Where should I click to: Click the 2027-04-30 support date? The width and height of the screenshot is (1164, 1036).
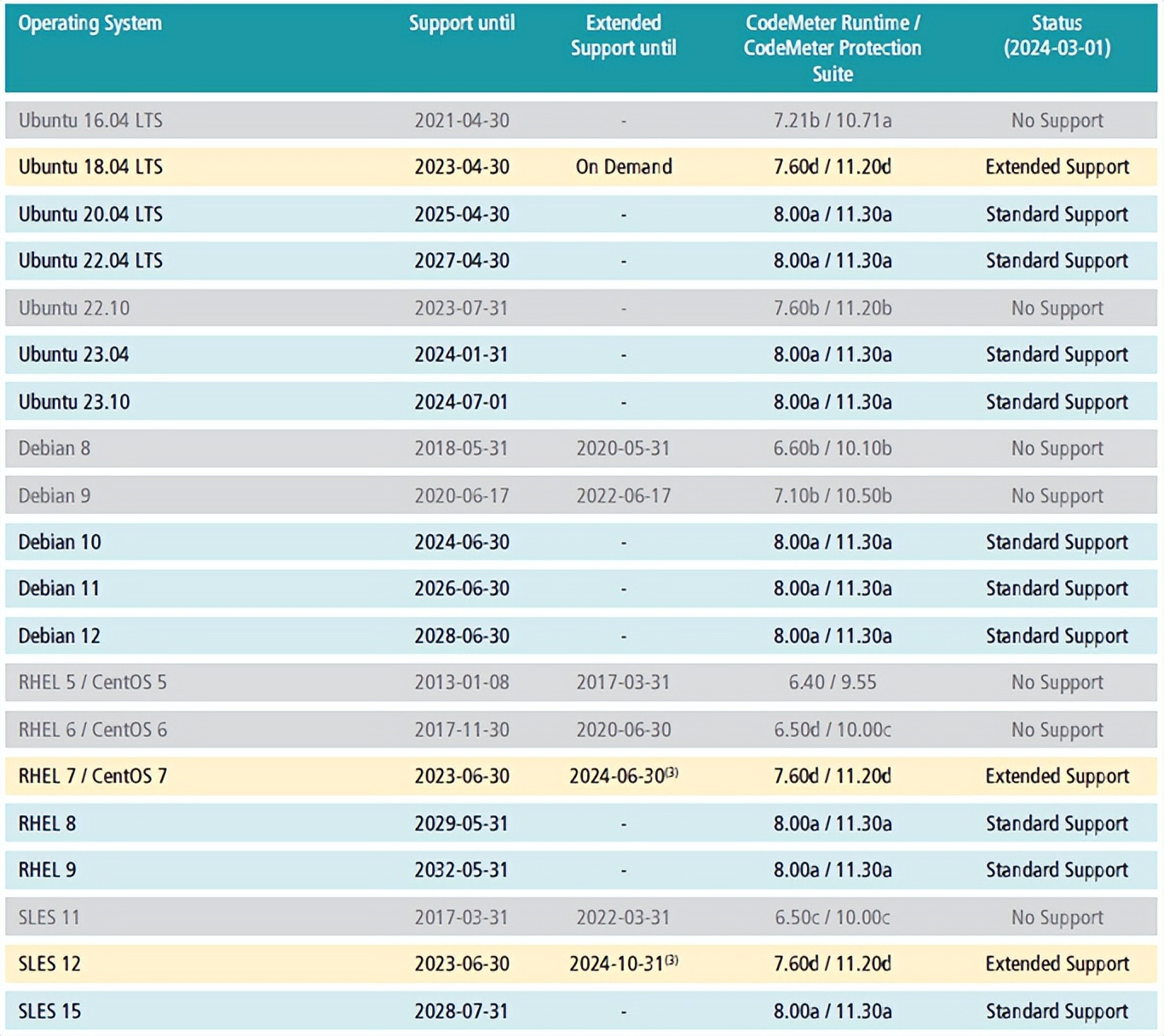click(462, 261)
